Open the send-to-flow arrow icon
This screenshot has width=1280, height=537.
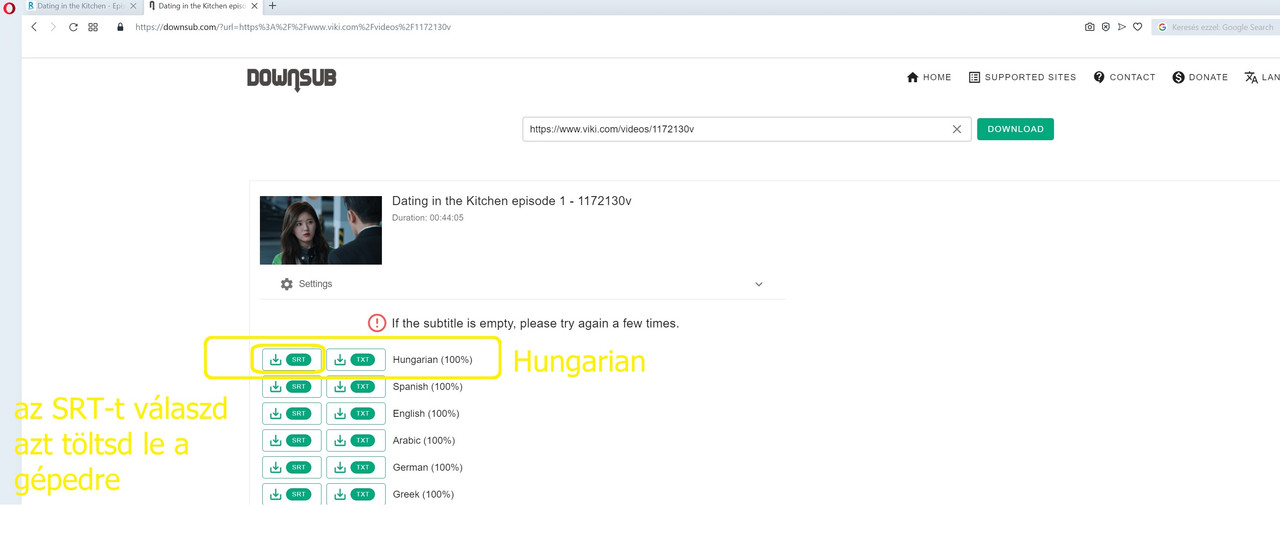tap(1121, 27)
